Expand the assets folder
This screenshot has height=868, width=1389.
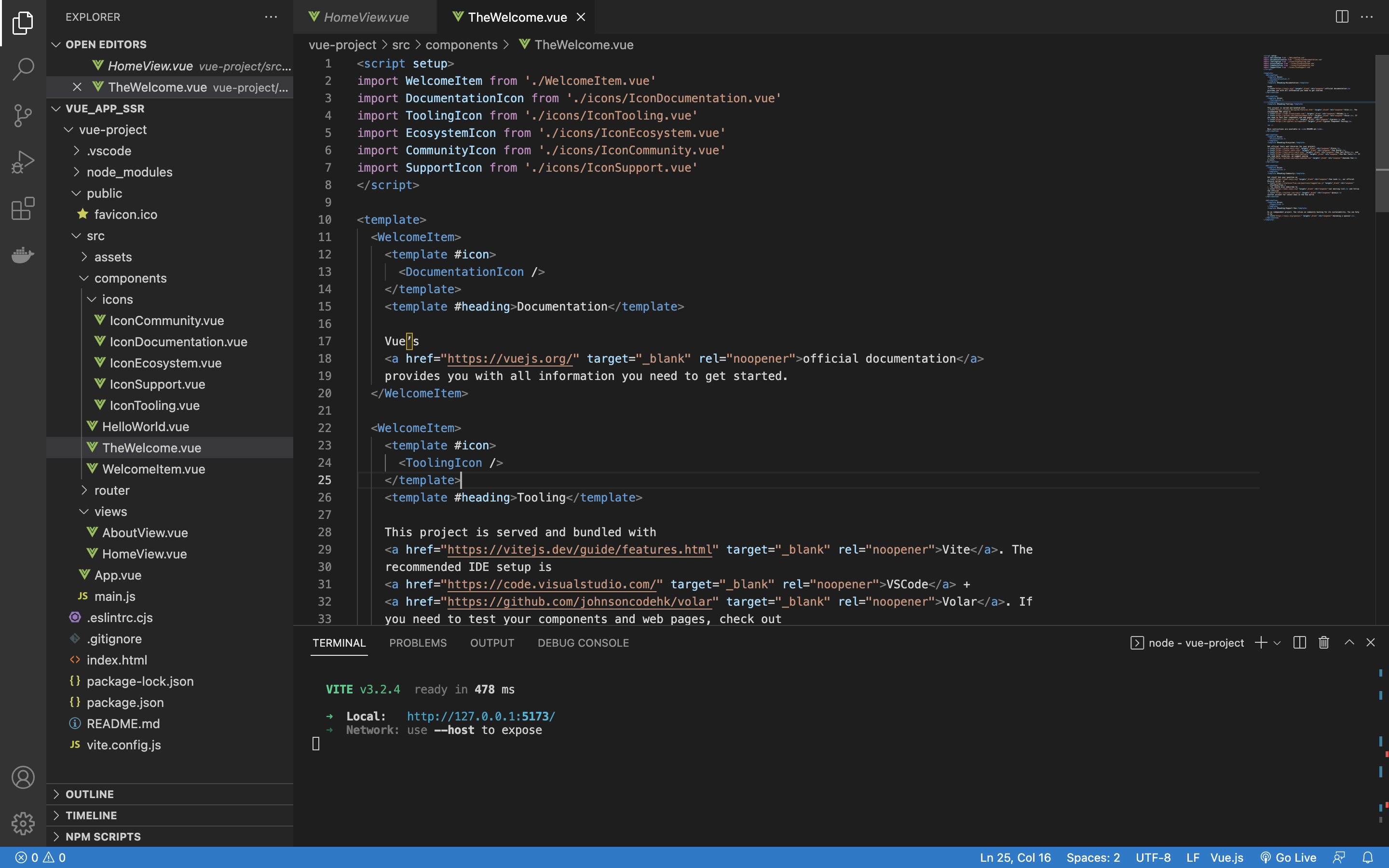click(x=170, y=257)
